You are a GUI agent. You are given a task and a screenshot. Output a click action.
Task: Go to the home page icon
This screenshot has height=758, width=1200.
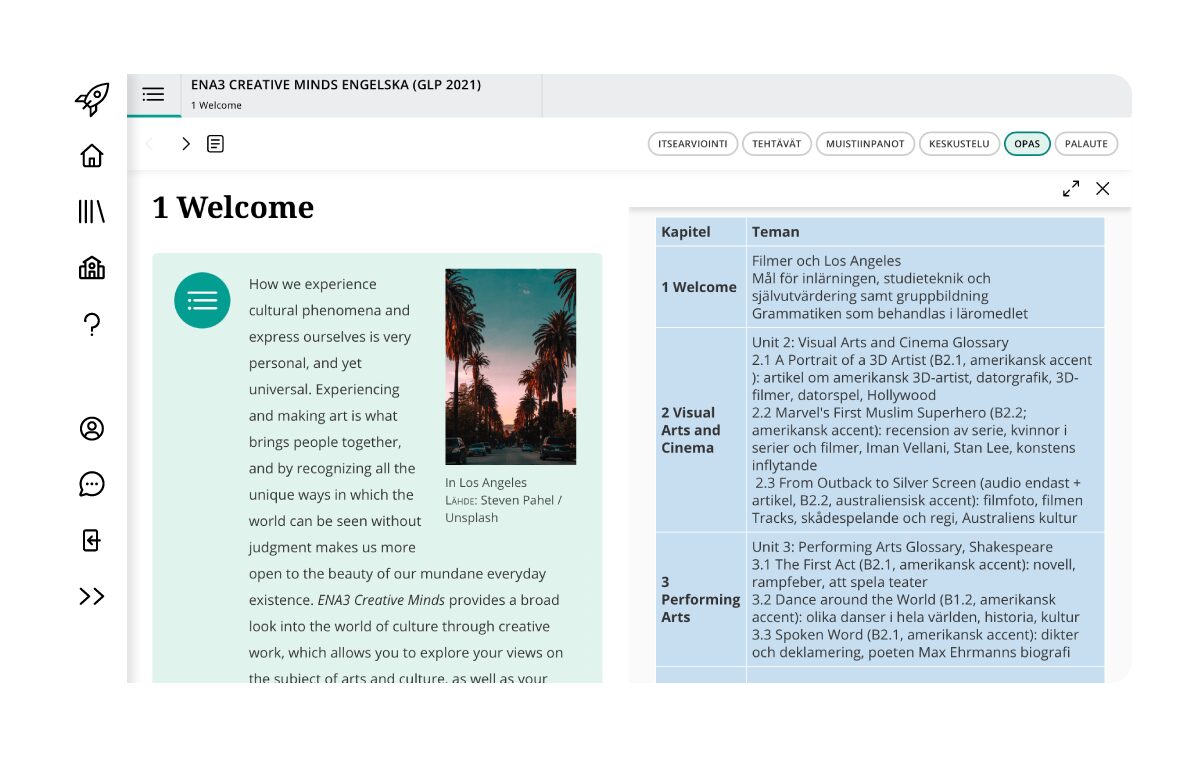point(92,156)
